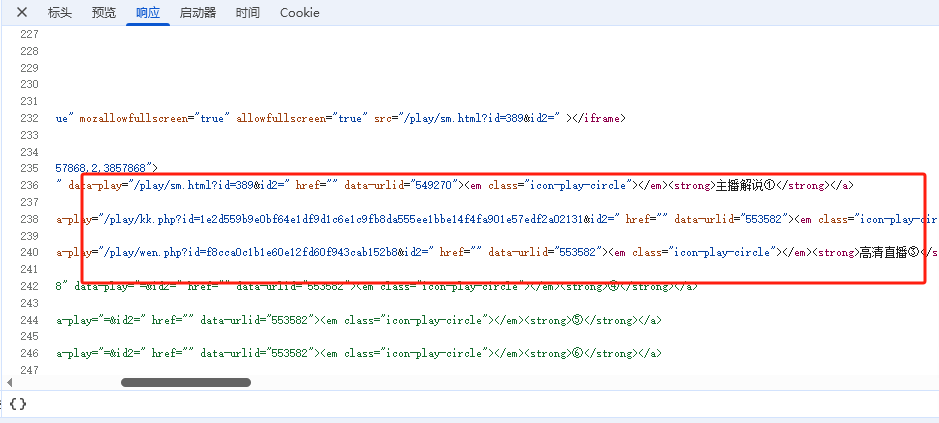Click line number 246 in the gutter
Image resolution: width=939 pixels, height=423 pixels.
28,353
